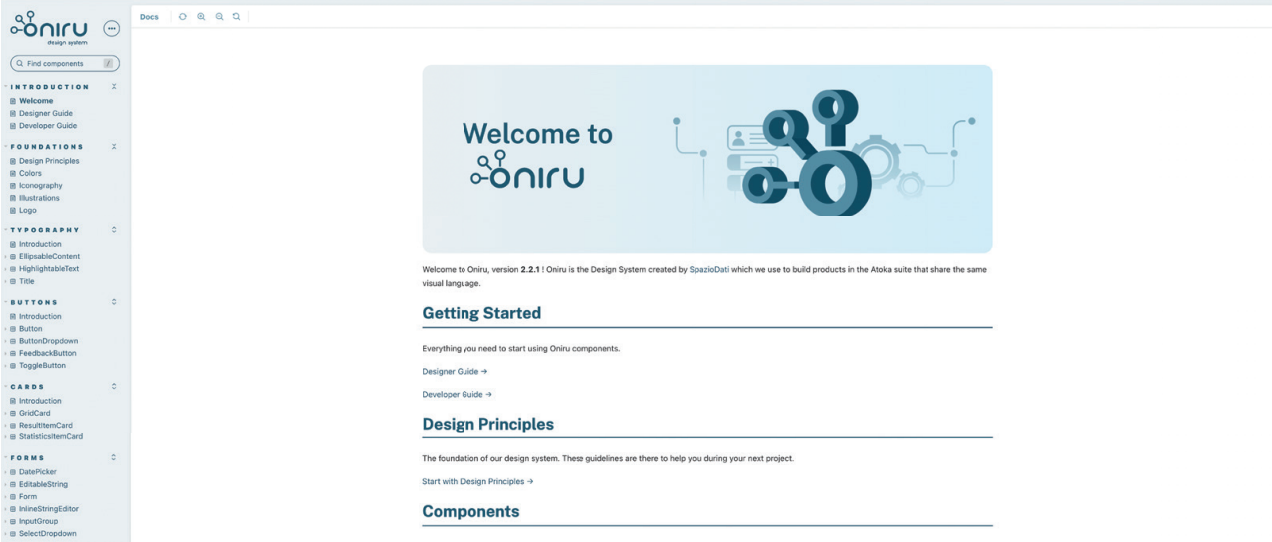
Task: Click the reset zoom magnifier icon
Action: click(x=235, y=17)
